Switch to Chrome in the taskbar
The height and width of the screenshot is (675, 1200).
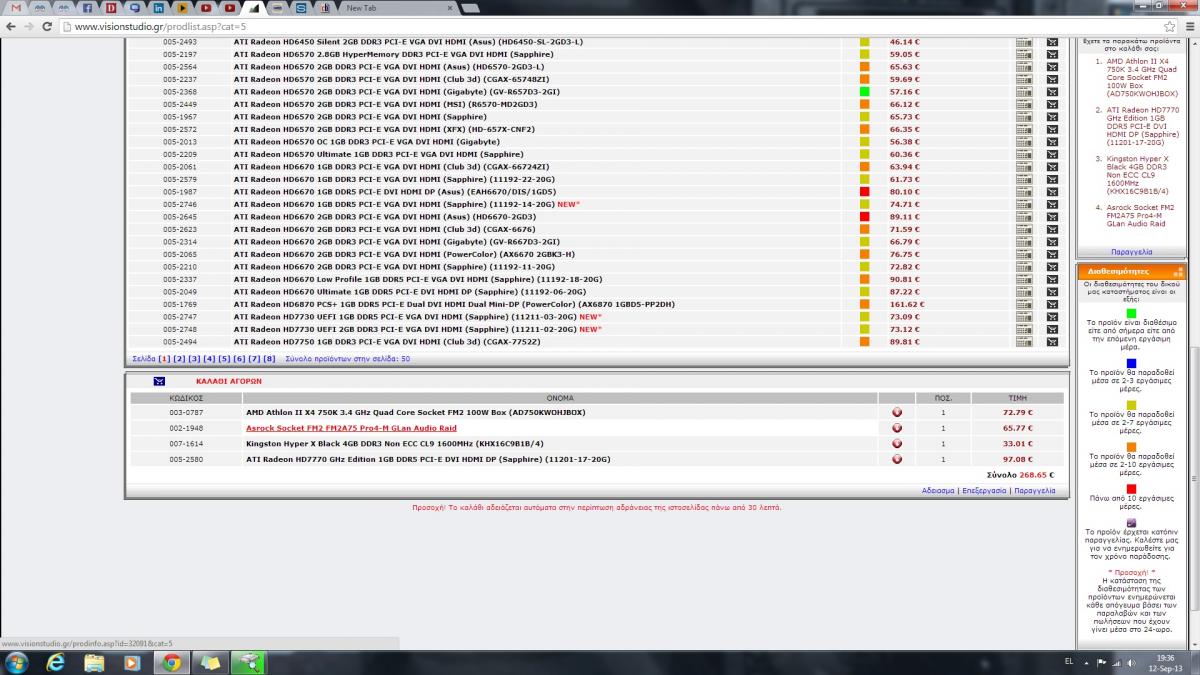(x=171, y=662)
